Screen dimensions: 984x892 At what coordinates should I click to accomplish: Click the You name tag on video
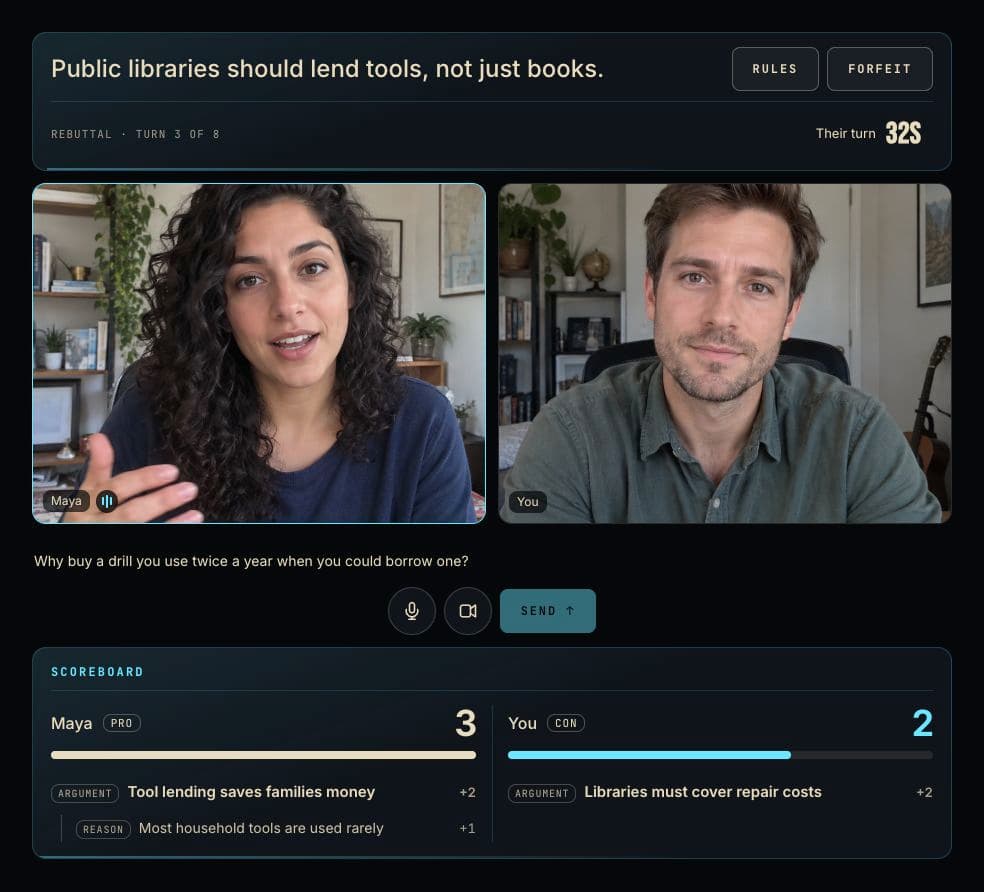click(x=528, y=502)
